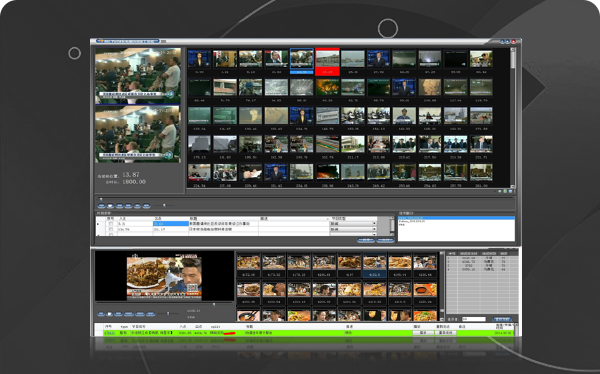Click the lower food thumbnail grid's scrollbar
600x374 pixels.
[442, 286]
